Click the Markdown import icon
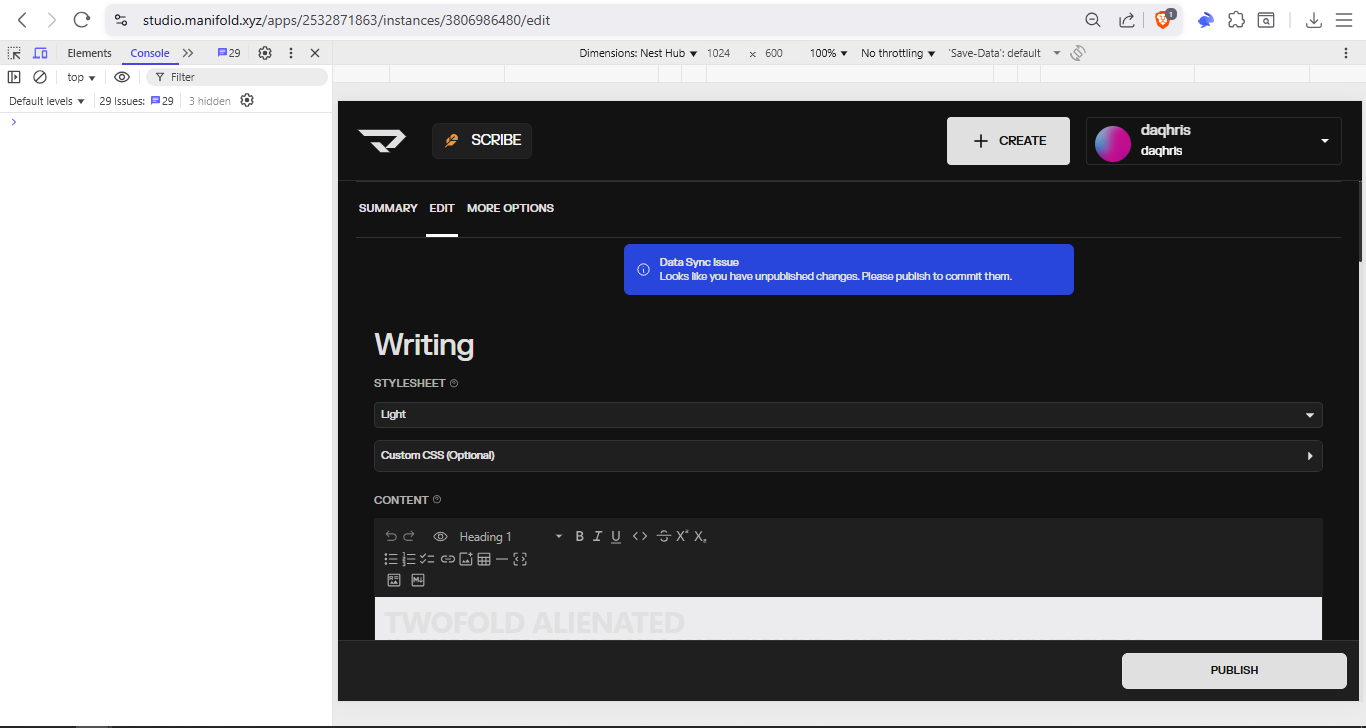Viewport: 1366px width, 728px height. (418, 580)
